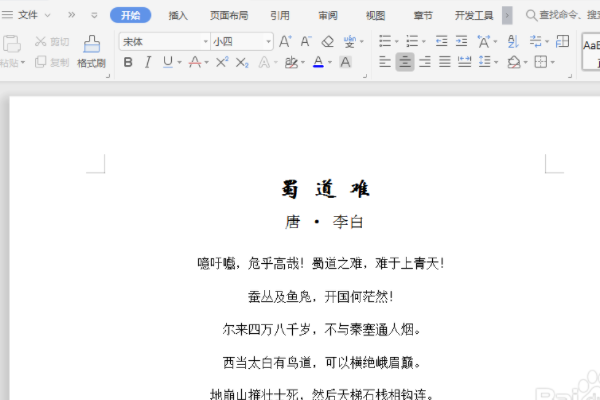This screenshot has height=400, width=600.
Task: Toggle italic formatting
Action: click(148, 62)
